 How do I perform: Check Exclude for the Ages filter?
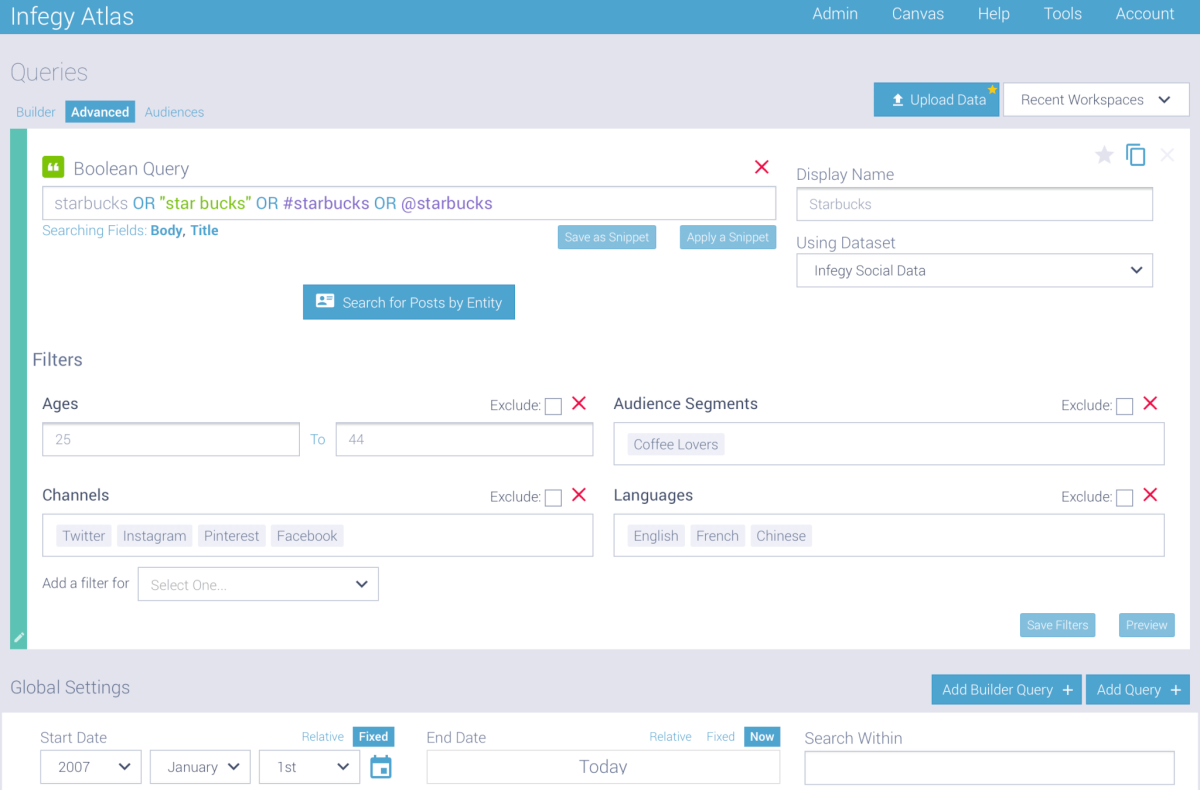point(553,406)
